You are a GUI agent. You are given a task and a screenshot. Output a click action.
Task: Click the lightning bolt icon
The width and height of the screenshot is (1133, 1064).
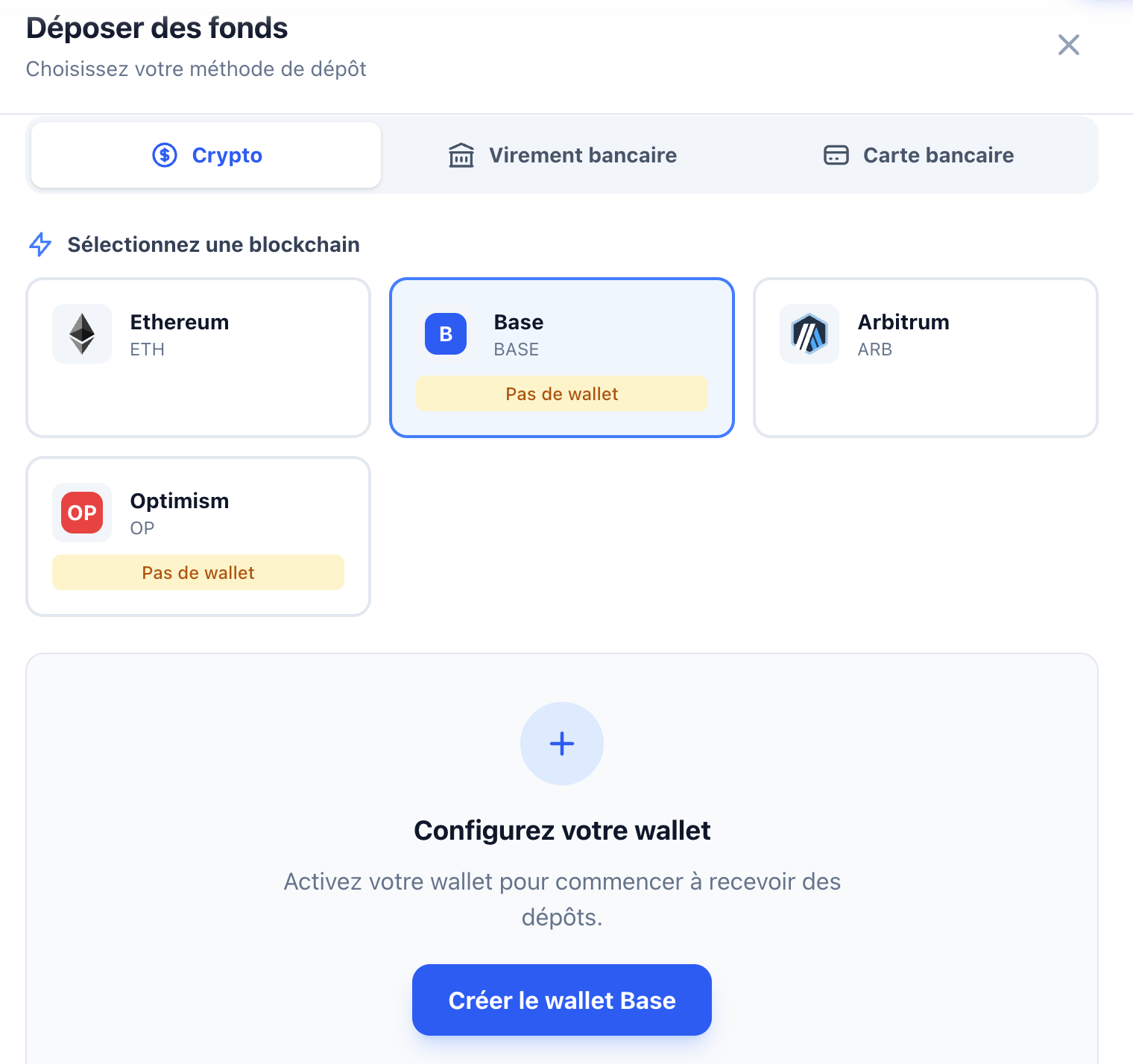(40, 244)
